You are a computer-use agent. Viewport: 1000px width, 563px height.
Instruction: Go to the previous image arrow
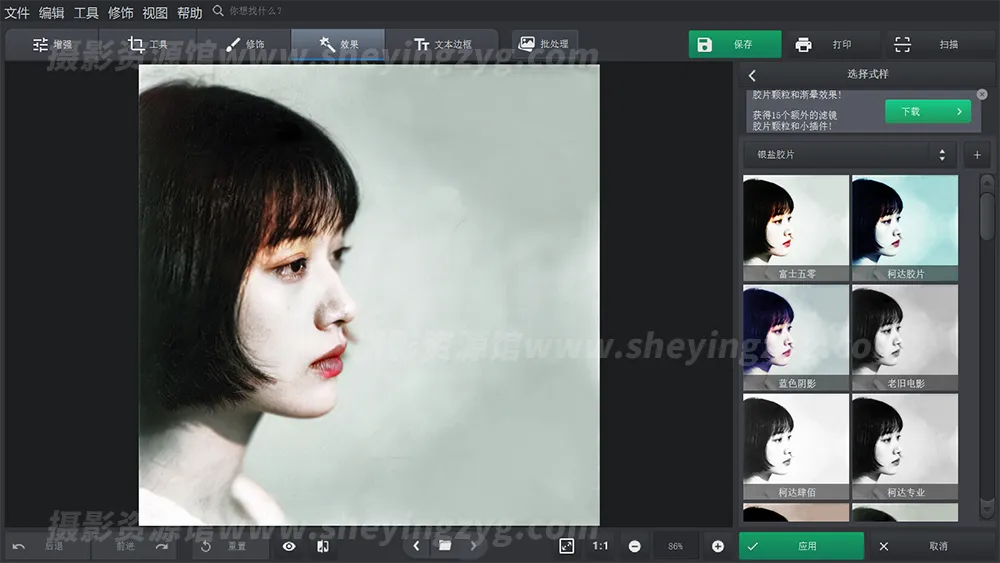pyautogui.click(x=416, y=546)
